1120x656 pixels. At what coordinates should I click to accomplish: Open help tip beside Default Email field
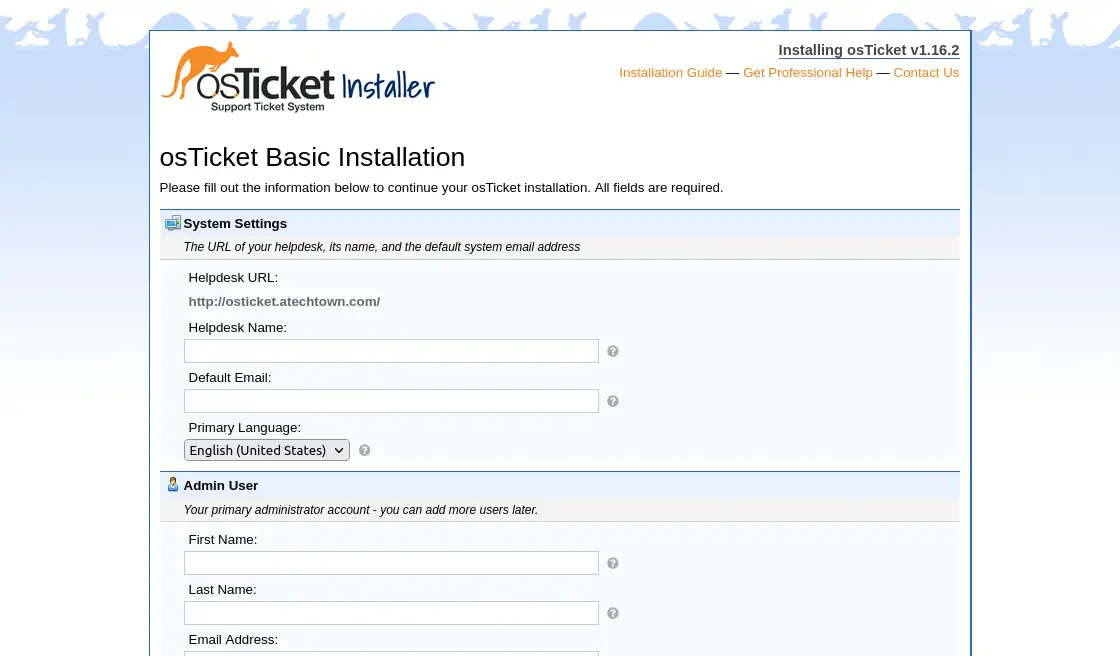point(613,401)
